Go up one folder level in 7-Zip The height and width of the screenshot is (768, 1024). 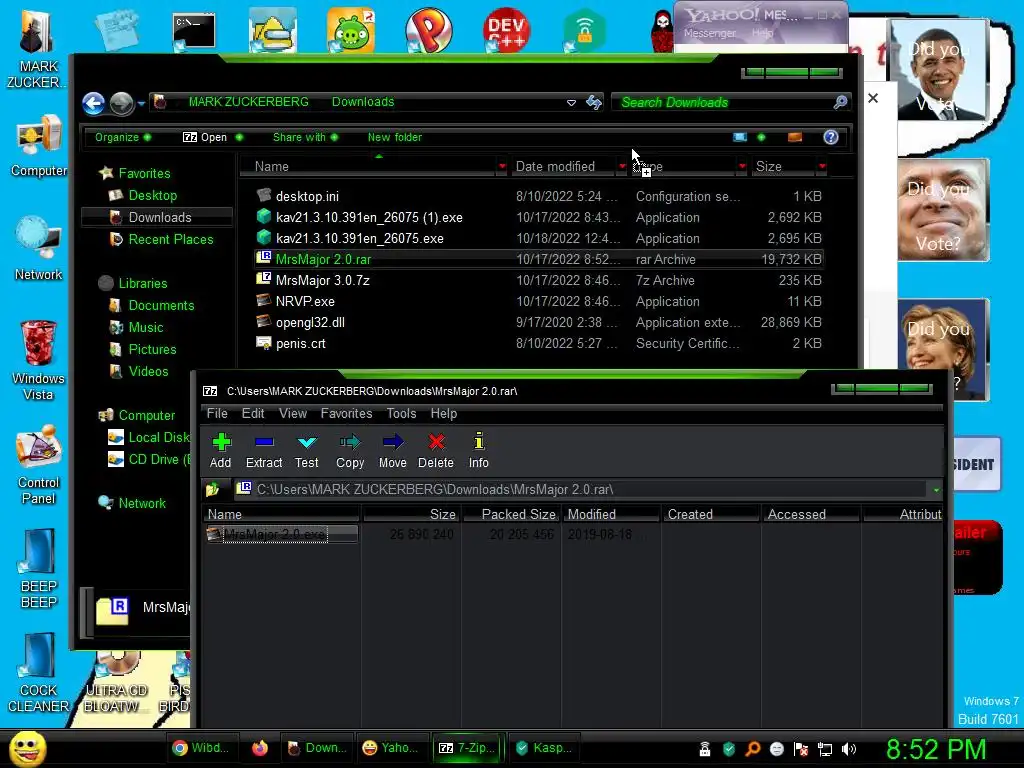click(x=212, y=489)
